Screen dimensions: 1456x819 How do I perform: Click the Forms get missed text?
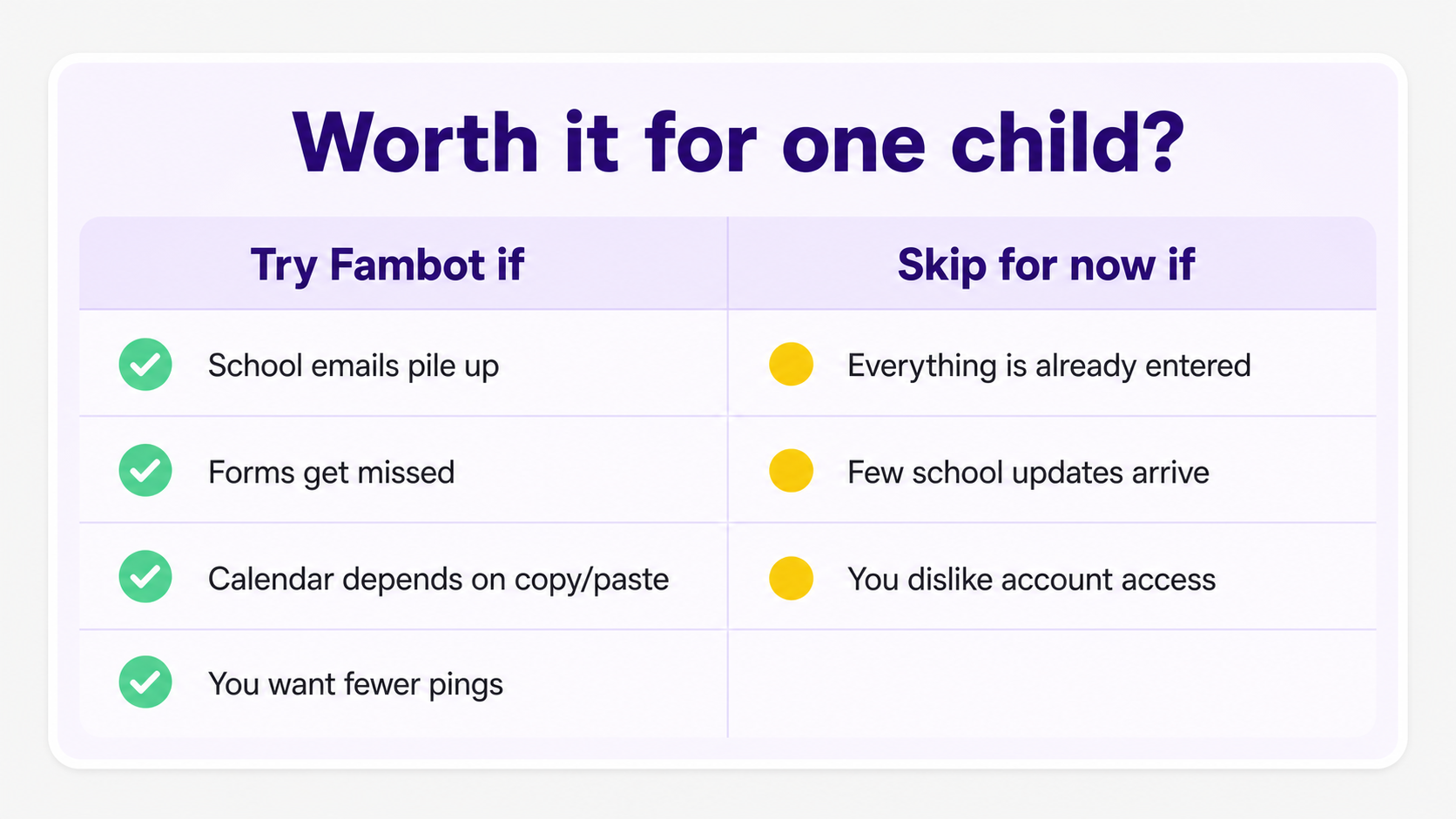[x=331, y=473]
